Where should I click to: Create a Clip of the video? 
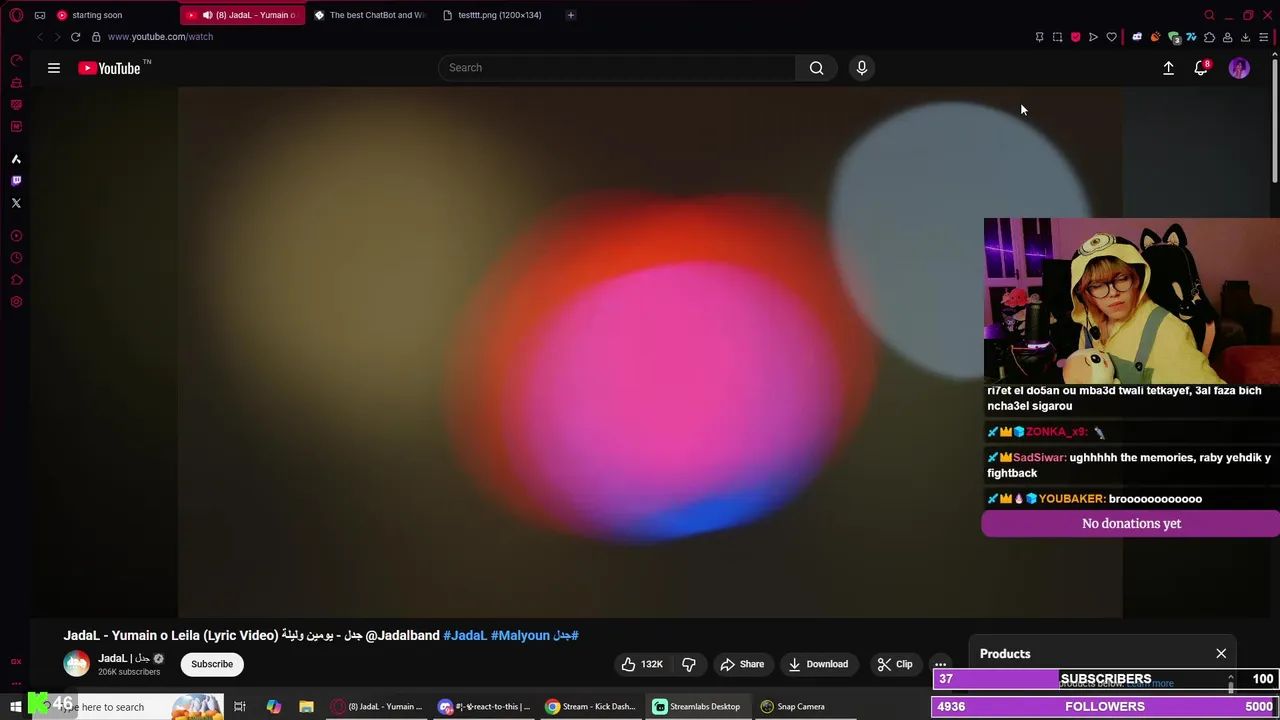(894, 664)
